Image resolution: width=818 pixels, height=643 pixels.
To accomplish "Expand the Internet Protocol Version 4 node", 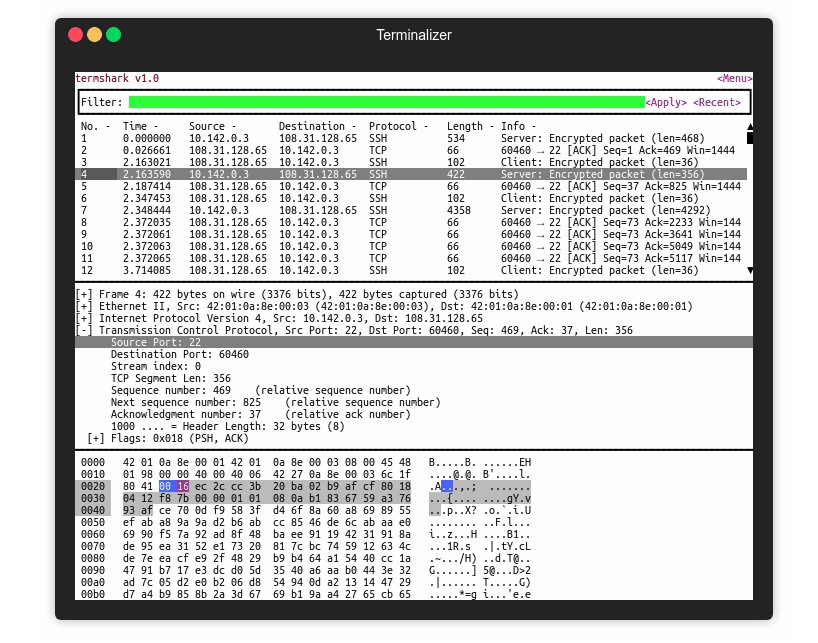I will tap(84, 318).
